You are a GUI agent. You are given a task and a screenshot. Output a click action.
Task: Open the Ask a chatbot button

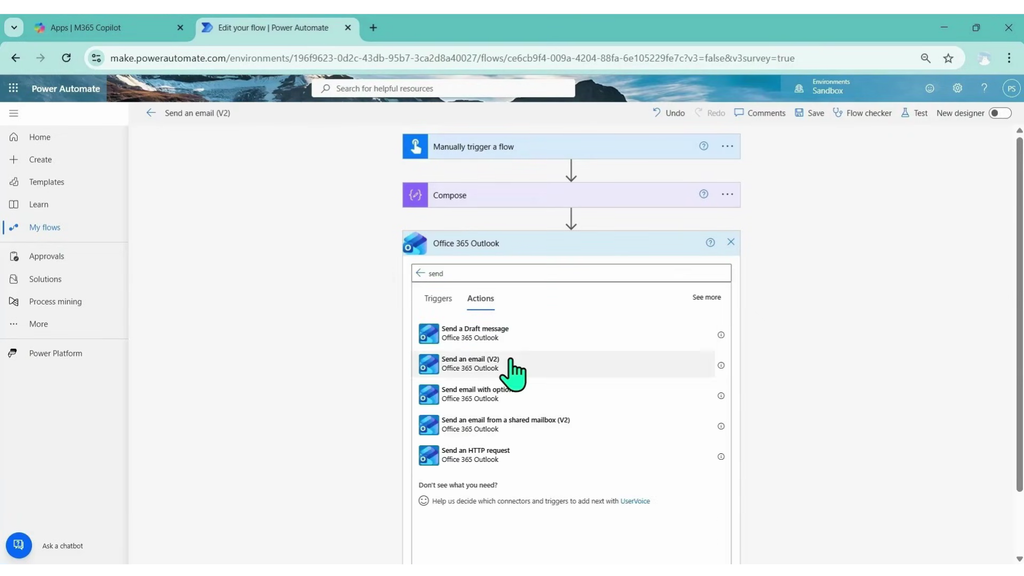click(x=19, y=545)
